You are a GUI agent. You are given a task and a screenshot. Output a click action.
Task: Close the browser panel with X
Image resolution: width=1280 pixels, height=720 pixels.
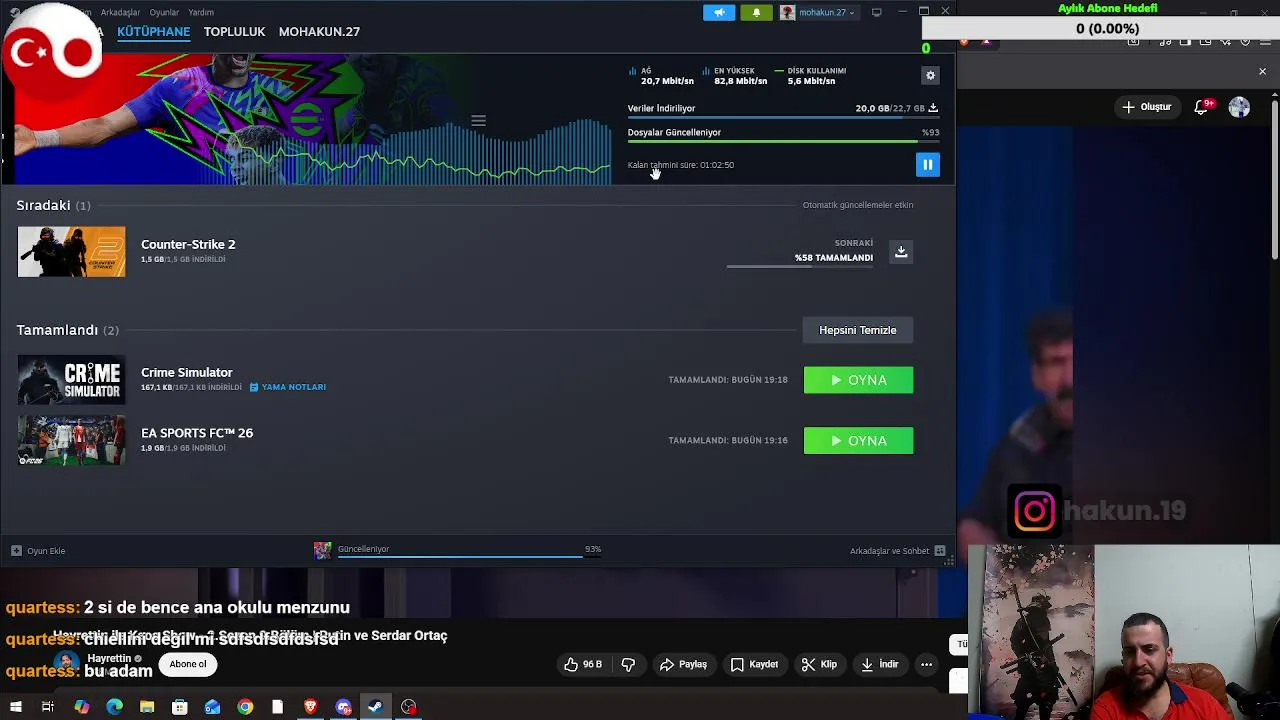point(1262,72)
